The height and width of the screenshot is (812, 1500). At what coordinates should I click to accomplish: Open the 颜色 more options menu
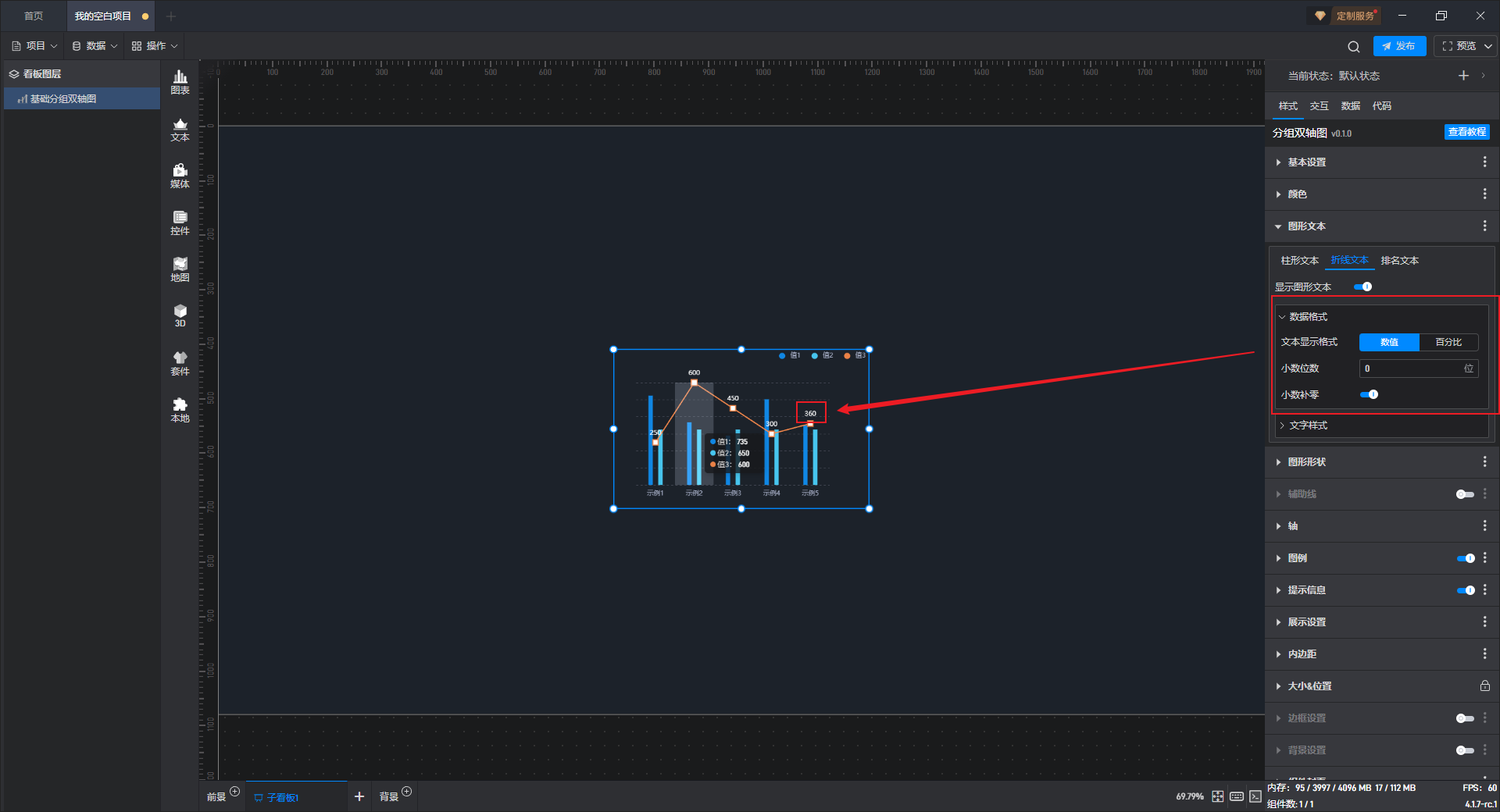[x=1484, y=194]
